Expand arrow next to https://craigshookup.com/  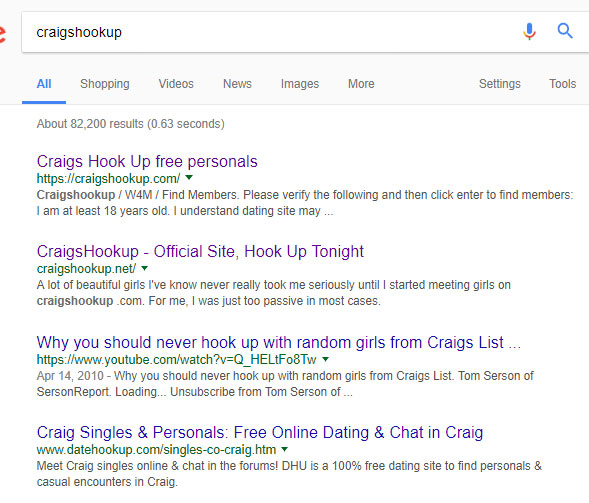189,177
